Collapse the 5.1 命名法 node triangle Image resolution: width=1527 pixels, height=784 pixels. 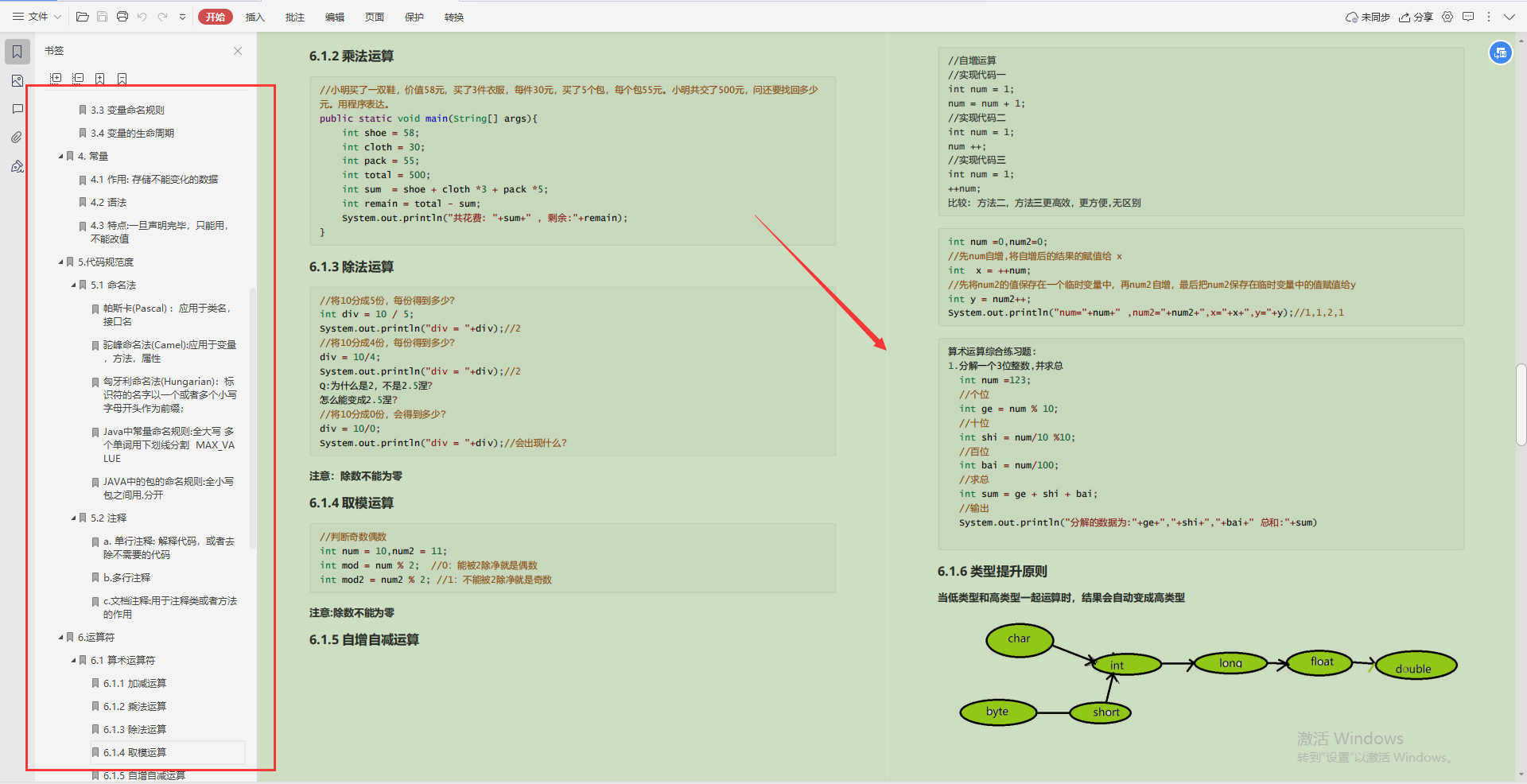click(x=73, y=285)
